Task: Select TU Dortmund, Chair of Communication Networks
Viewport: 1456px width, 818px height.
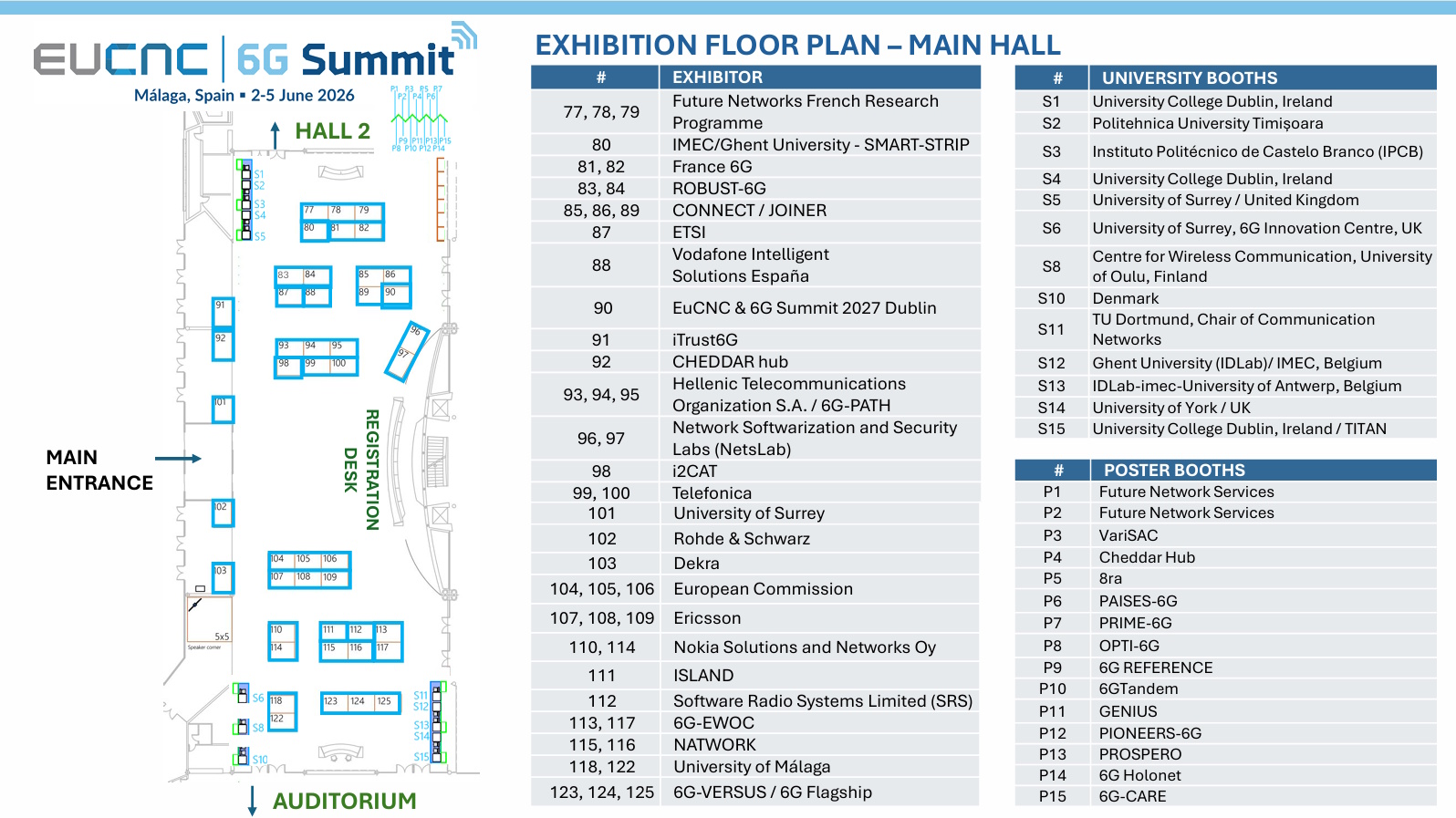Action: (1233, 329)
